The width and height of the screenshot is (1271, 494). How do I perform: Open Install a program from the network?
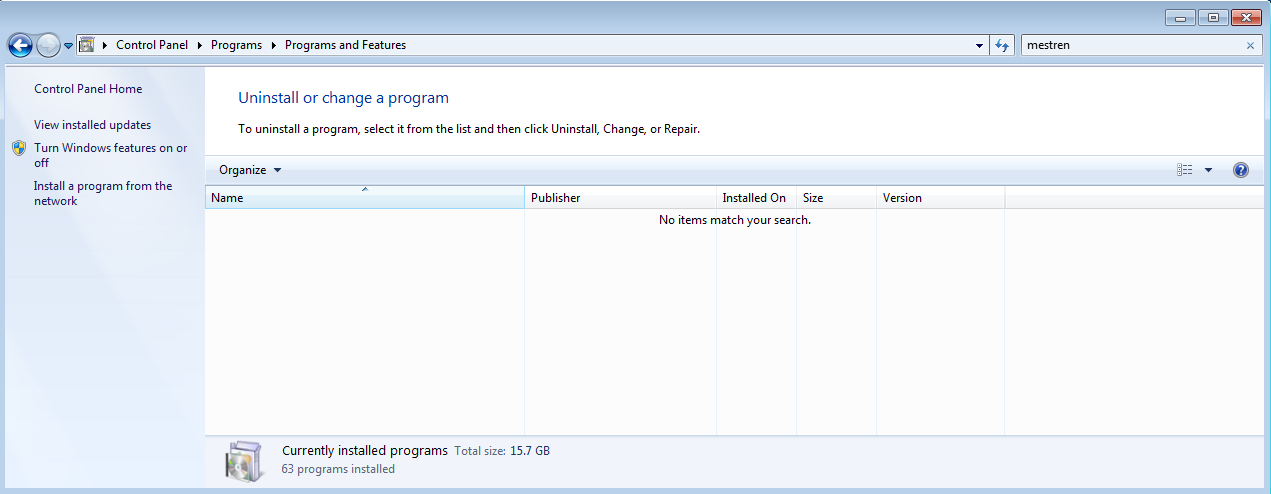(103, 193)
